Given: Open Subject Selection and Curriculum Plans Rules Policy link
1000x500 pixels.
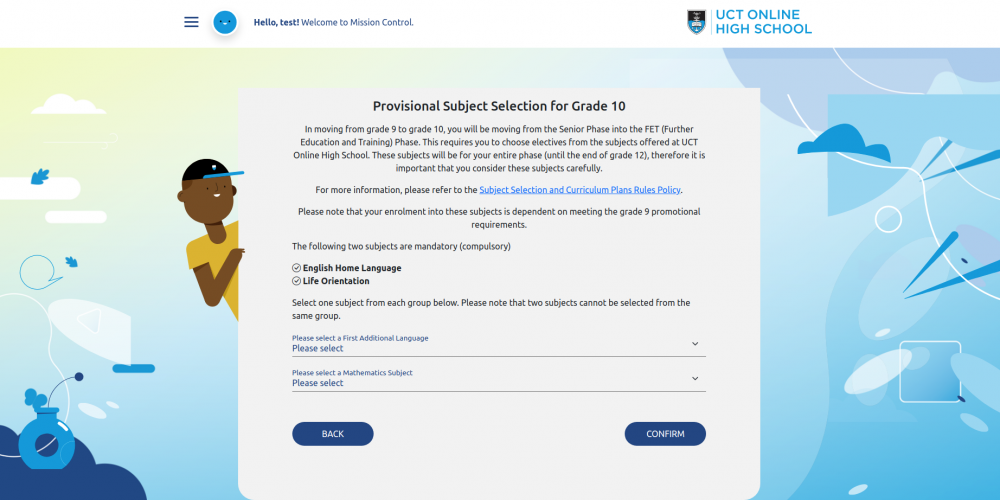Looking at the screenshot, I should pos(580,190).
